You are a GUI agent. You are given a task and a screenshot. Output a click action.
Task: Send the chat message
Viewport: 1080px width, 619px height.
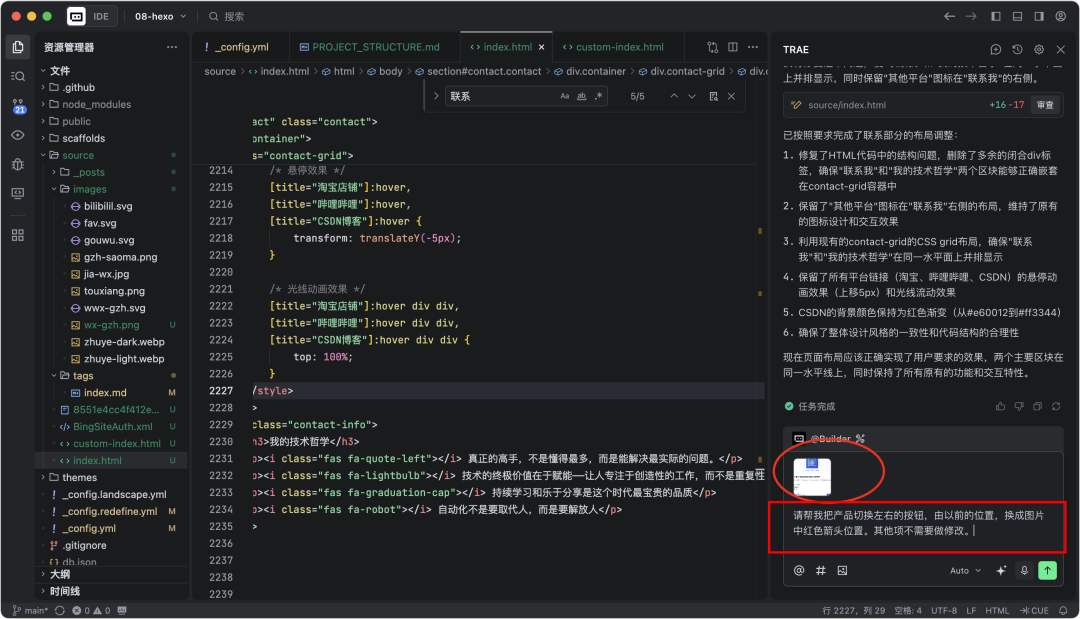tap(1048, 570)
